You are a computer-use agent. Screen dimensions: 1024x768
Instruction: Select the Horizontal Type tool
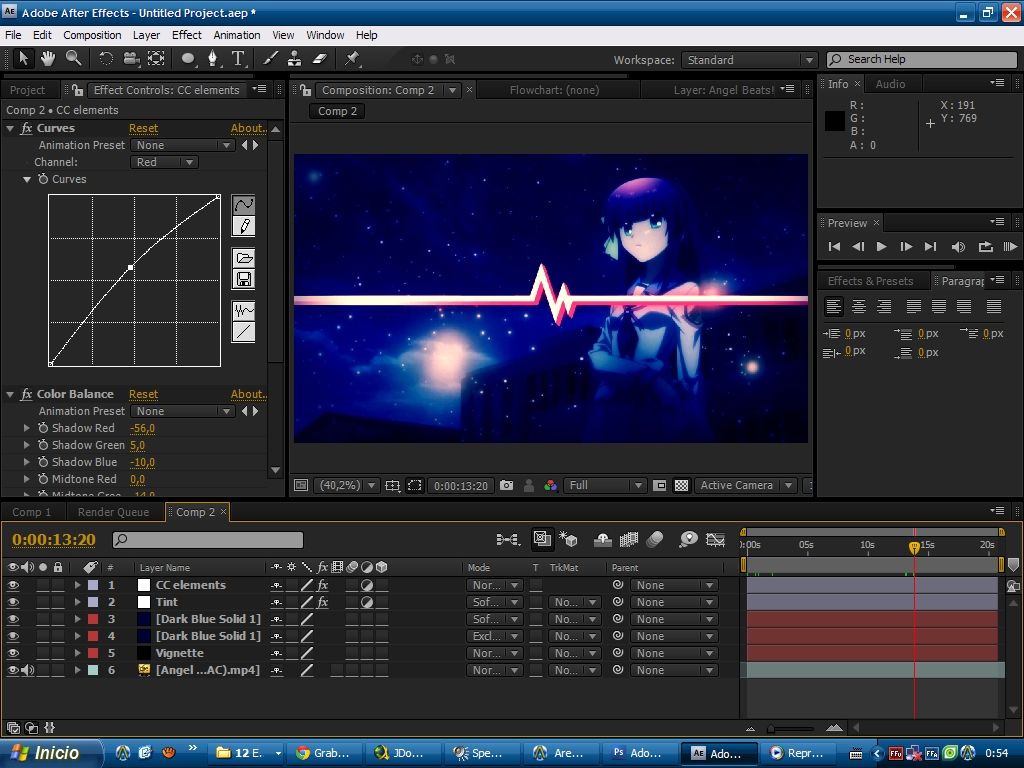coord(238,59)
